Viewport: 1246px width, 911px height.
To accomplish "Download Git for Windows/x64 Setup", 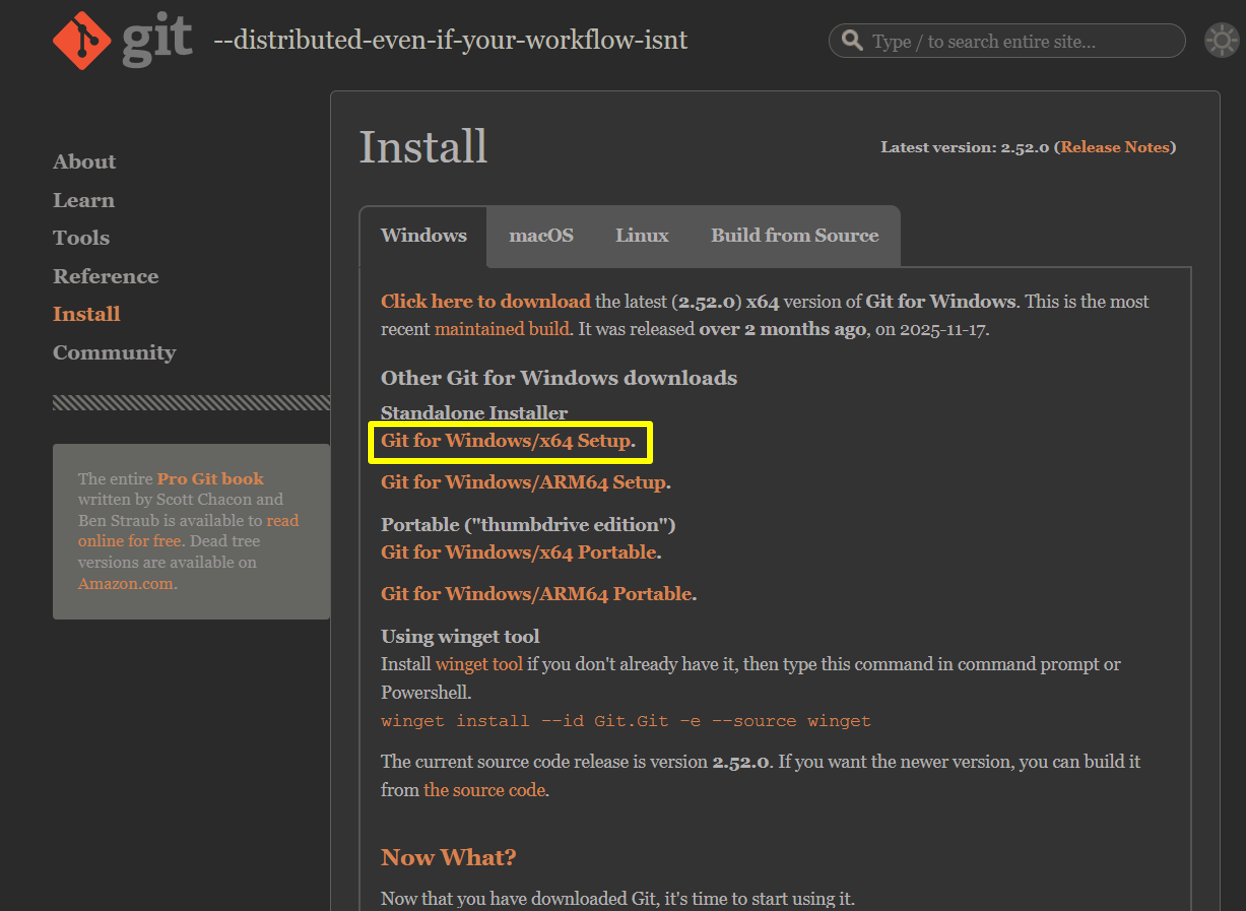I will 506,441.
